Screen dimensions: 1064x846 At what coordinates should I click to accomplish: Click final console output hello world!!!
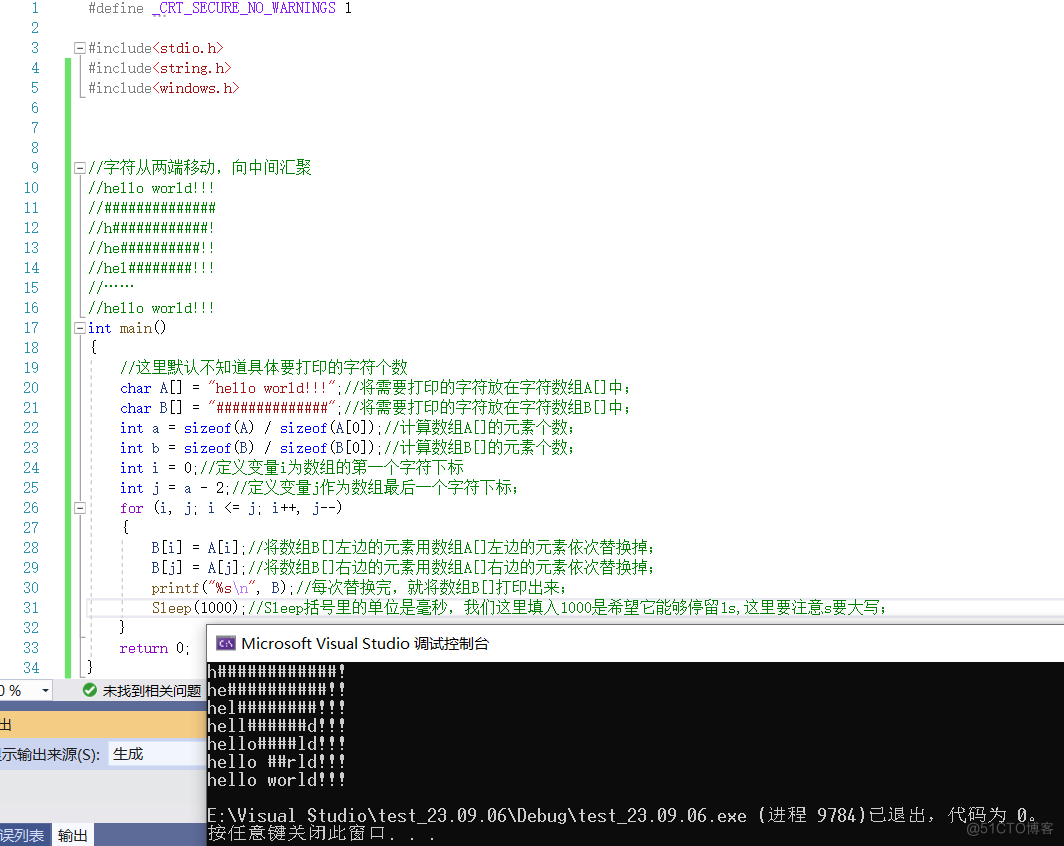click(276, 780)
